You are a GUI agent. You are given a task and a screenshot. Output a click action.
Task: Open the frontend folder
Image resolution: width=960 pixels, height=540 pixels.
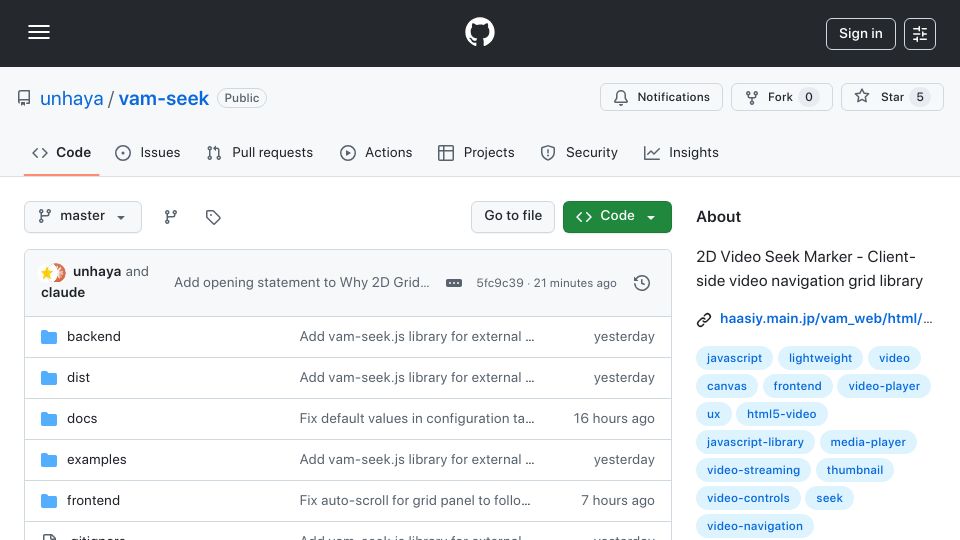[93, 500]
